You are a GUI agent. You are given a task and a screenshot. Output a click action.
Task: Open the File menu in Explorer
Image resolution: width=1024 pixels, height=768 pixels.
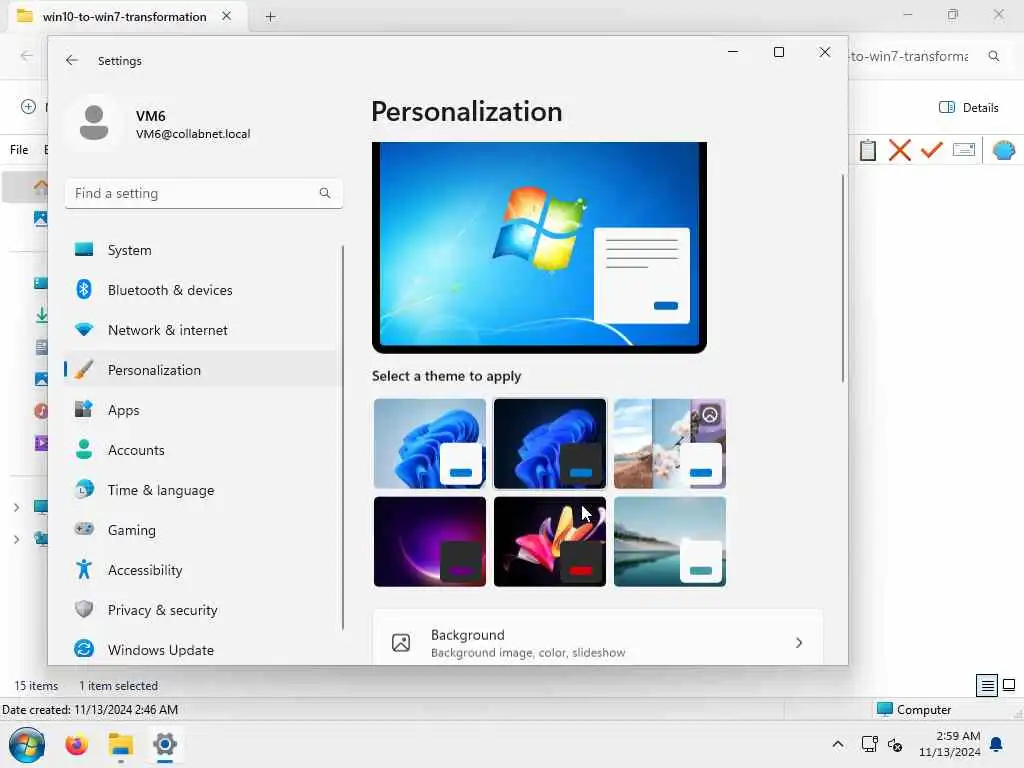(x=19, y=150)
